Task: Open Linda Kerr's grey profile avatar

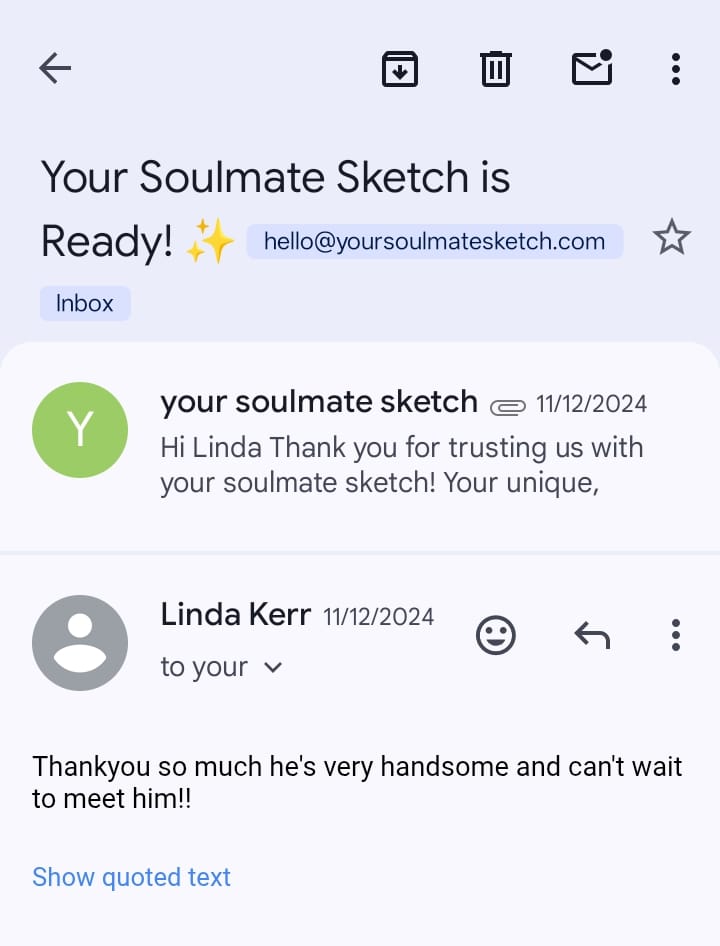Action: coord(80,643)
